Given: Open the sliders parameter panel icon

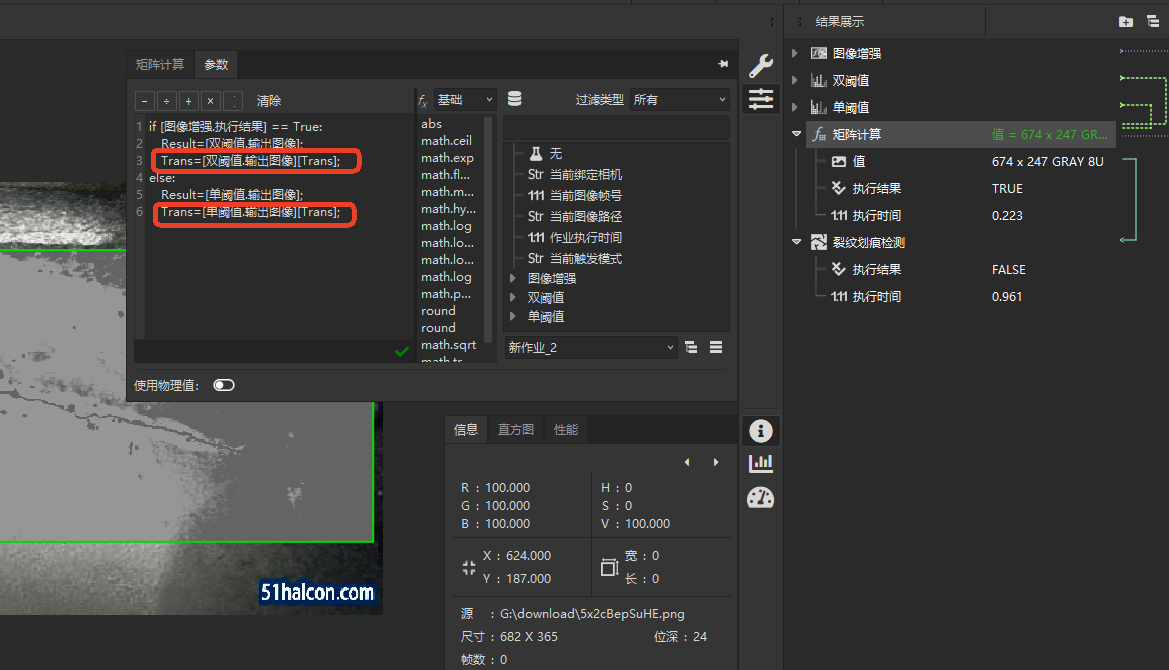Looking at the screenshot, I should [760, 98].
